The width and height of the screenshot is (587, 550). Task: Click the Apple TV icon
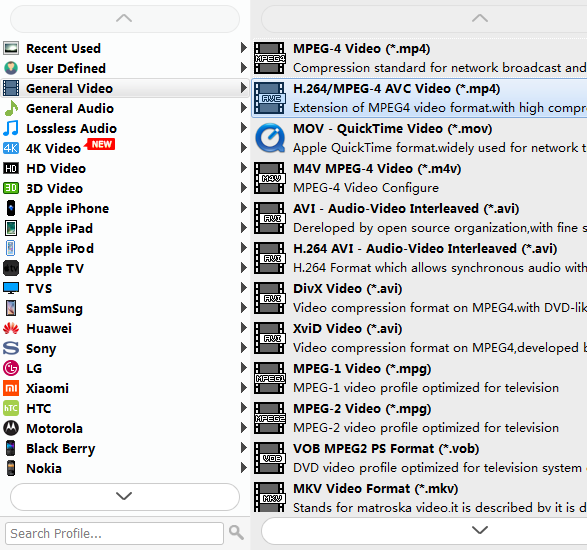11,268
